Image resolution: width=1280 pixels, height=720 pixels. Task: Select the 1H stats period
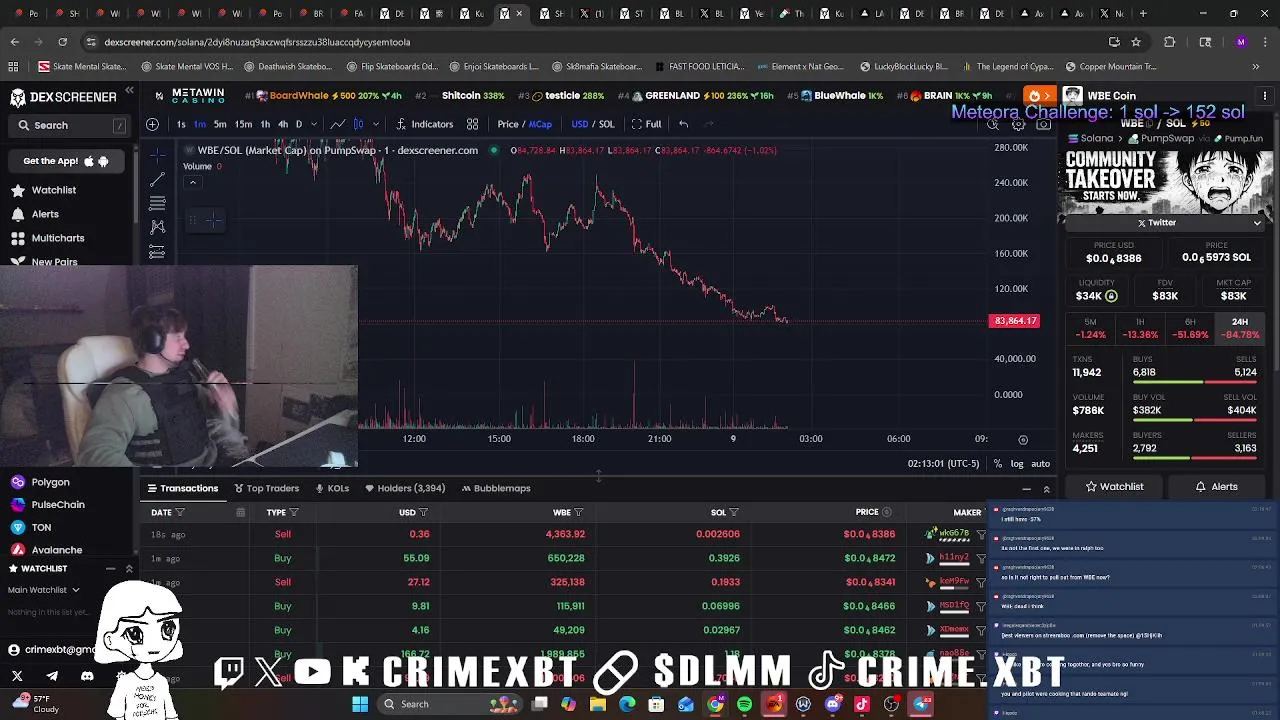(1140, 328)
